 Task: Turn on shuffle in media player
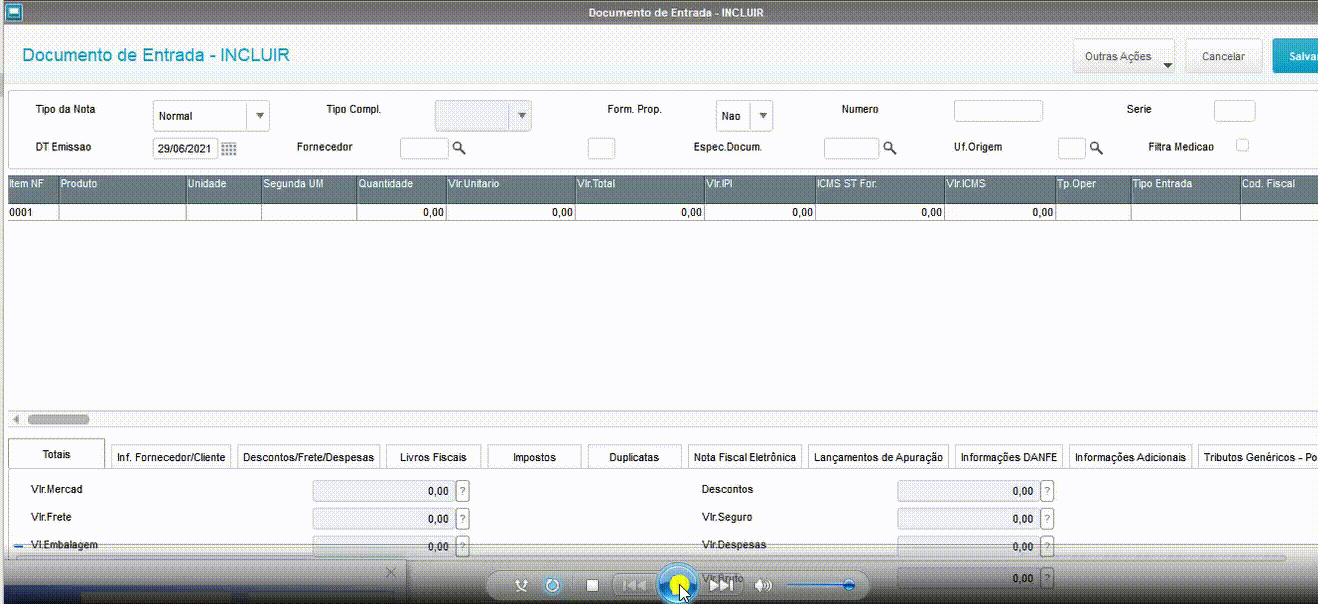tap(521, 585)
